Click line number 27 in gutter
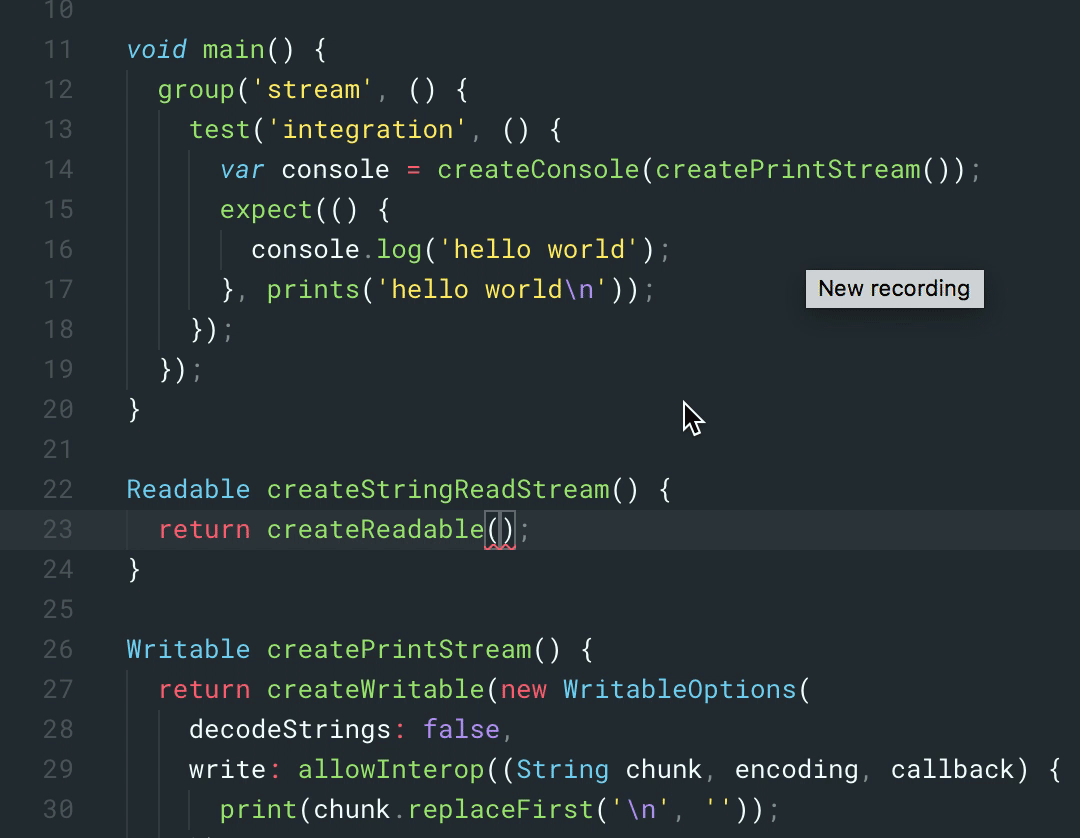The width and height of the screenshot is (1080, 838). (58, 689)
